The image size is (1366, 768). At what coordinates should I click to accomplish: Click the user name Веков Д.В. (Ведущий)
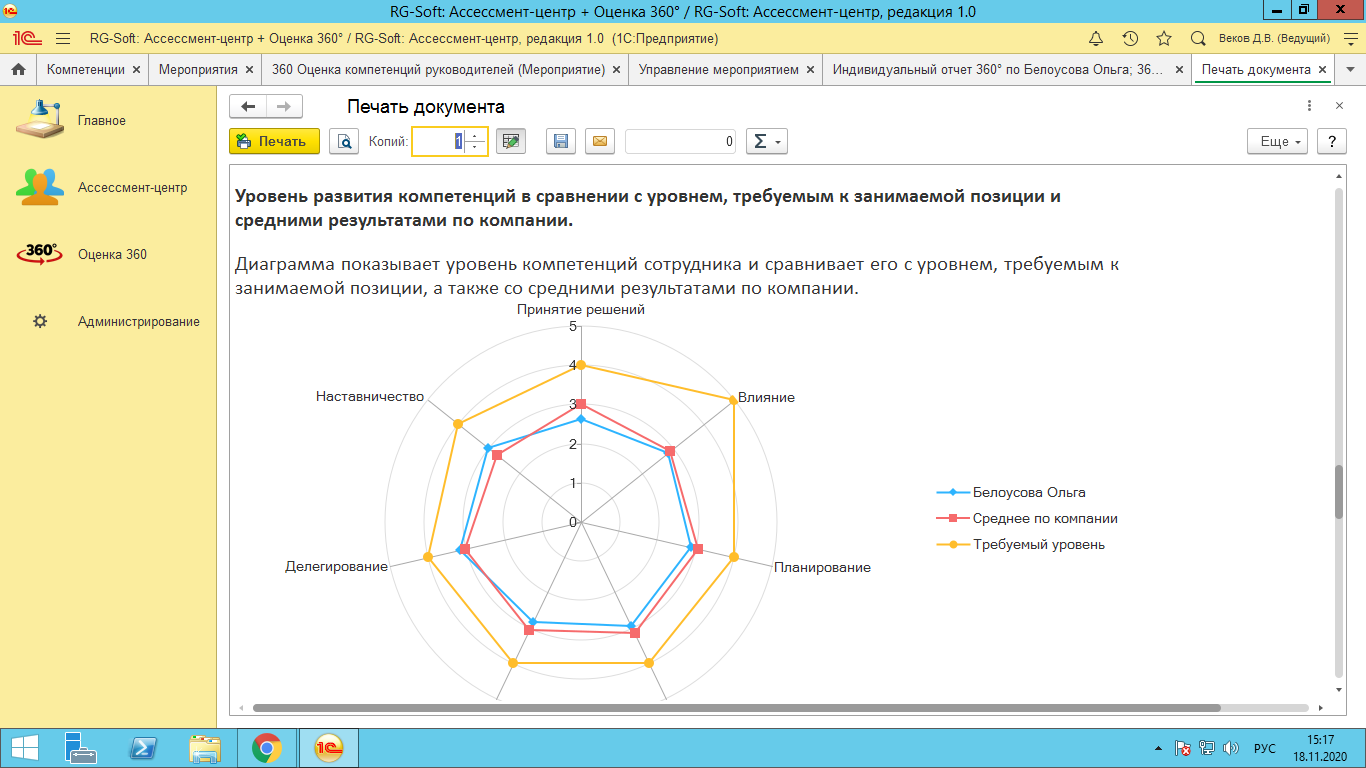click(1274, 39)
